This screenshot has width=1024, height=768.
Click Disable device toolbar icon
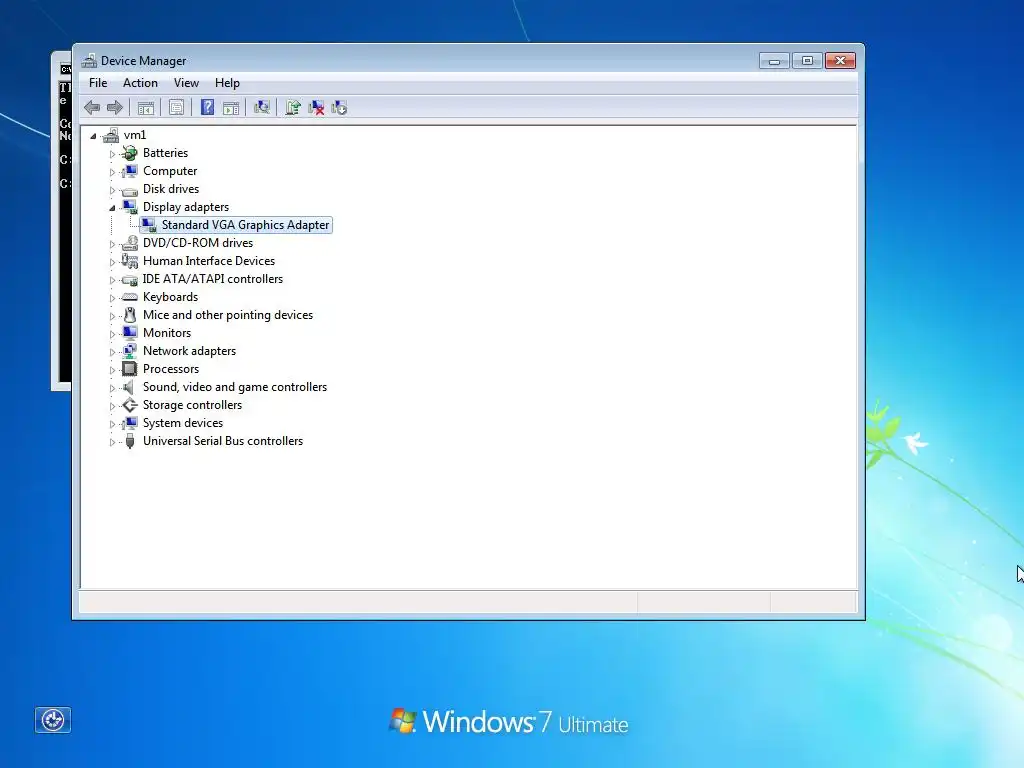coord(340,108)
